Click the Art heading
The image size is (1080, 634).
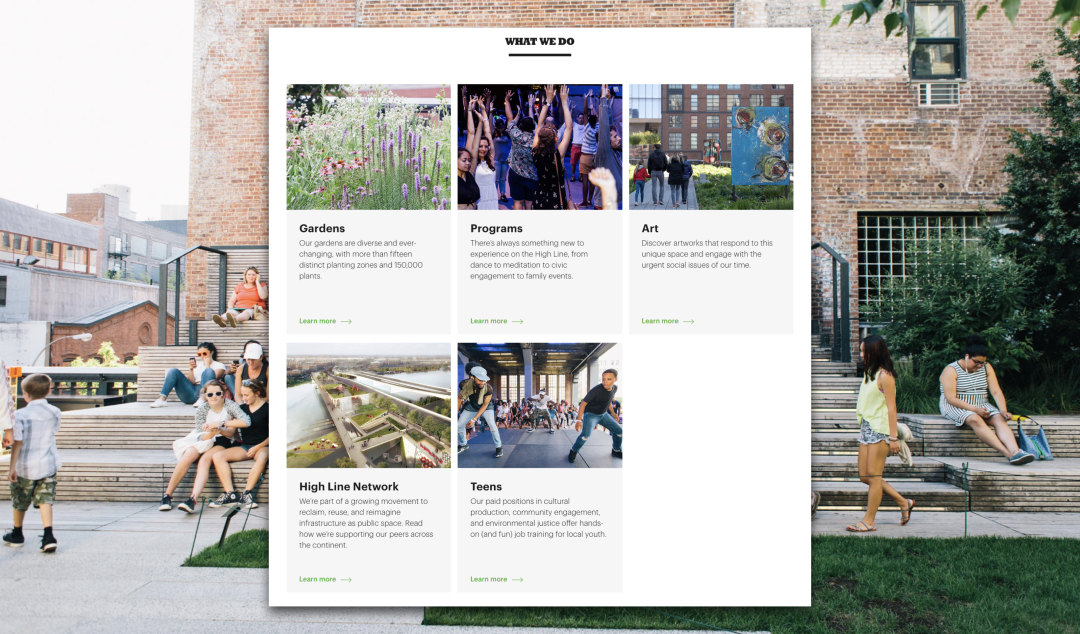[650, 229]
